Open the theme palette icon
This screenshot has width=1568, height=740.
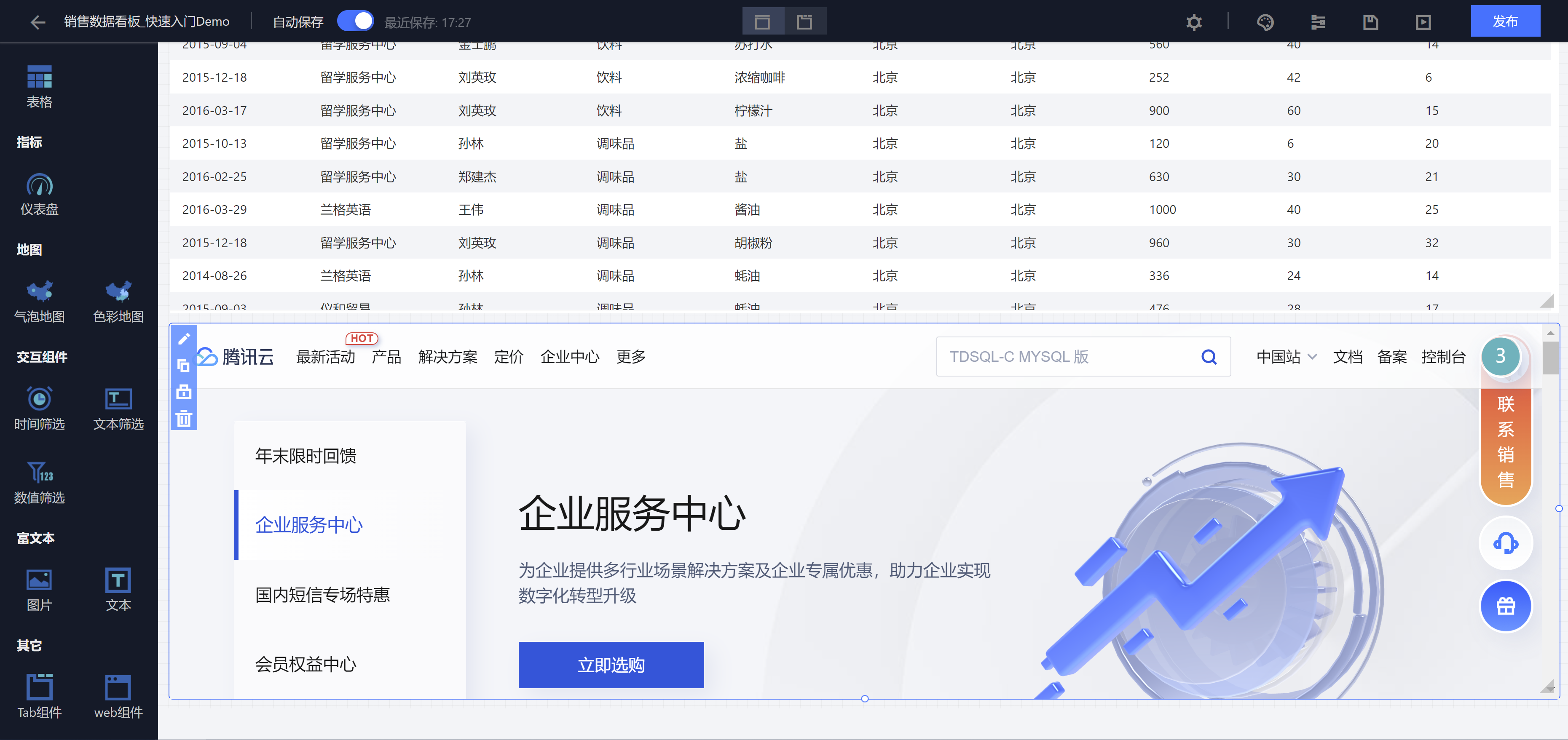[1265, 22]
